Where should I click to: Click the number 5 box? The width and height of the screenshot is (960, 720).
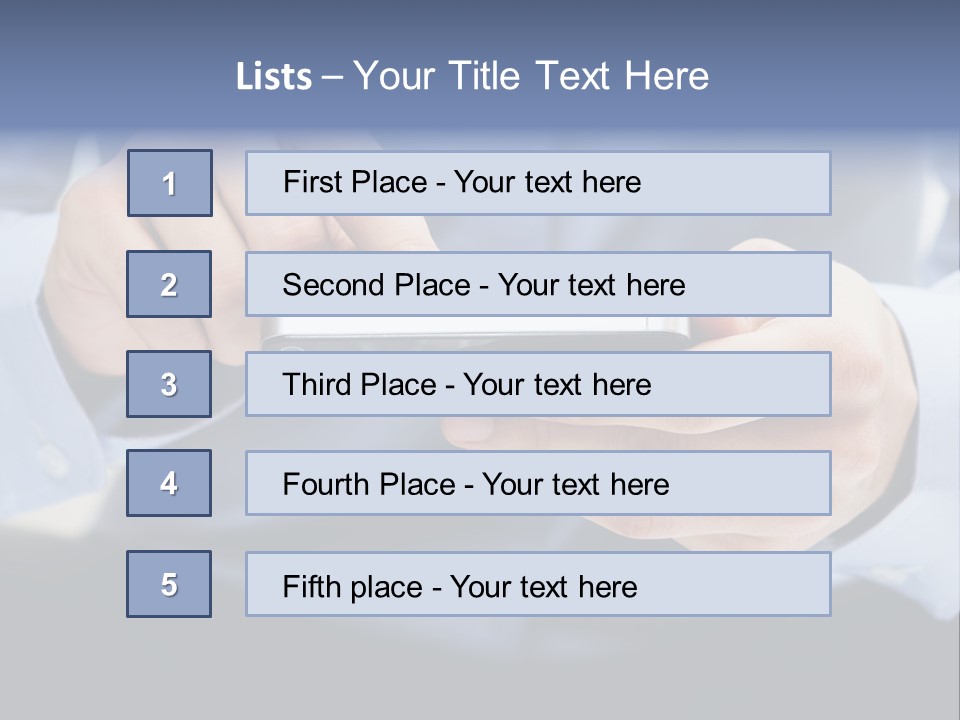[x=169, y=584]
